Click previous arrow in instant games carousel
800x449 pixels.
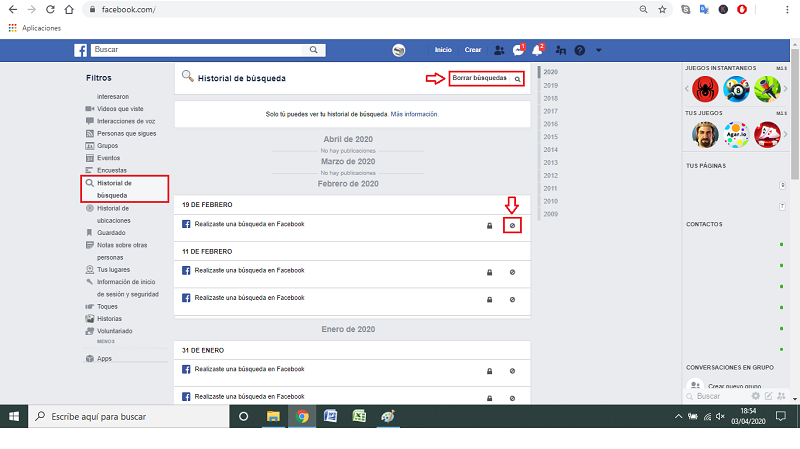(x=687, y=89)
